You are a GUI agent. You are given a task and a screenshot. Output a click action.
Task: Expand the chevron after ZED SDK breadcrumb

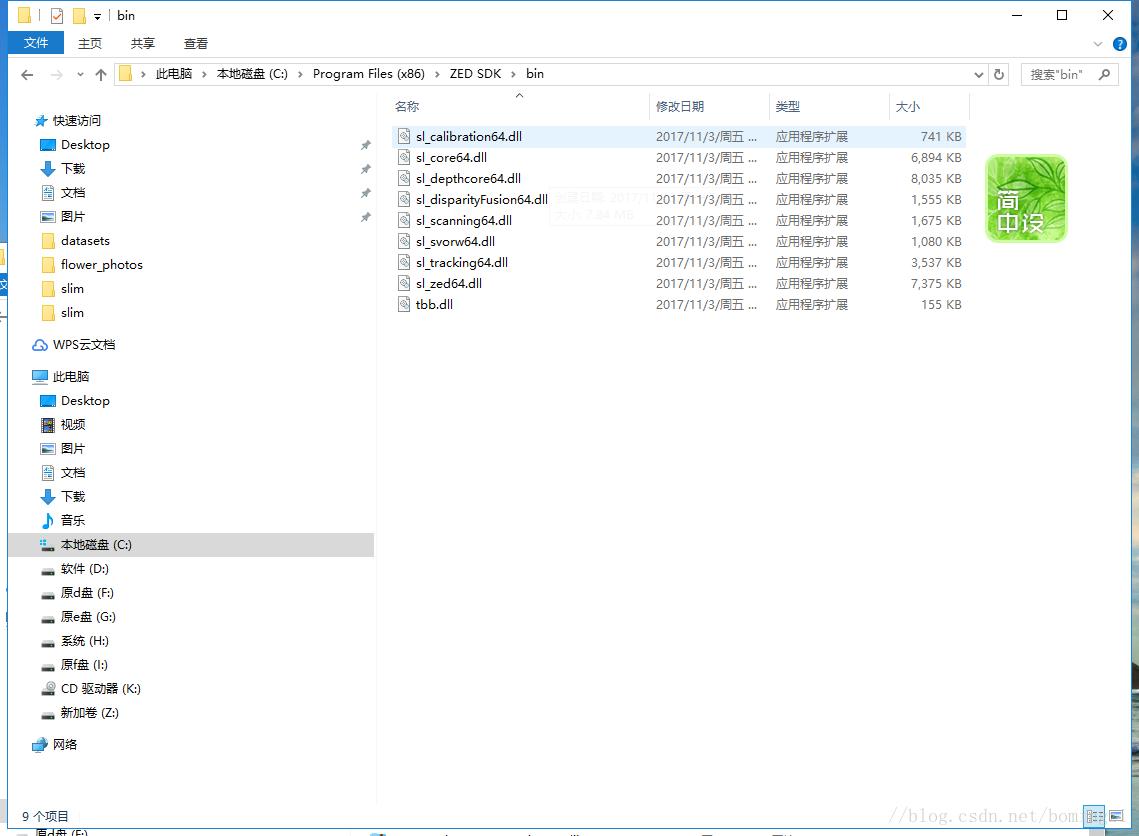click(x=513, y=74)
